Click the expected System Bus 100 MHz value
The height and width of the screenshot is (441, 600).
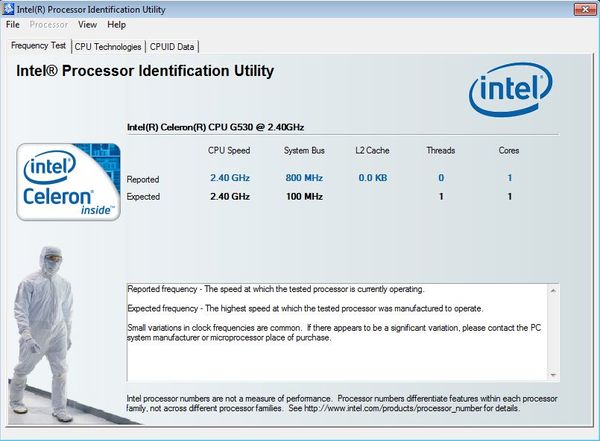(303, 197)
